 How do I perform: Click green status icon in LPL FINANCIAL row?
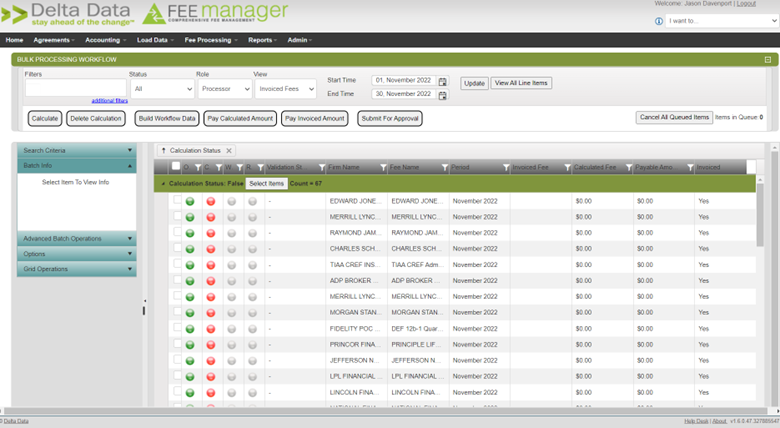click(190, 377)
